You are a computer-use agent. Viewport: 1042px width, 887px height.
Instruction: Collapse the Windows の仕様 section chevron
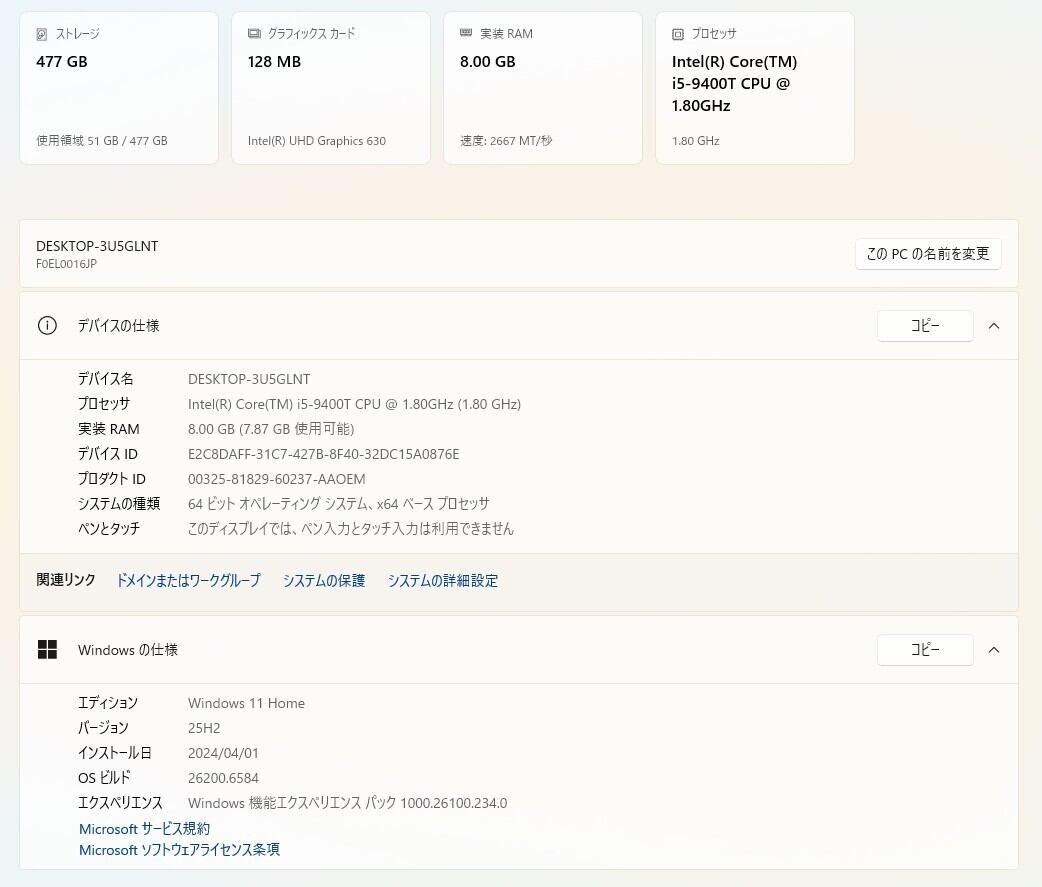pos(994,650)
